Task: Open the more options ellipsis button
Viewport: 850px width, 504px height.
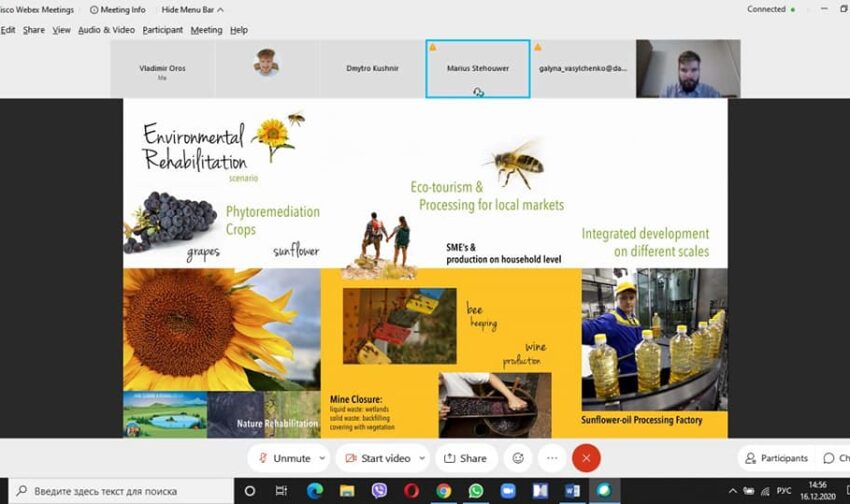Action: (x=552, y=458)
